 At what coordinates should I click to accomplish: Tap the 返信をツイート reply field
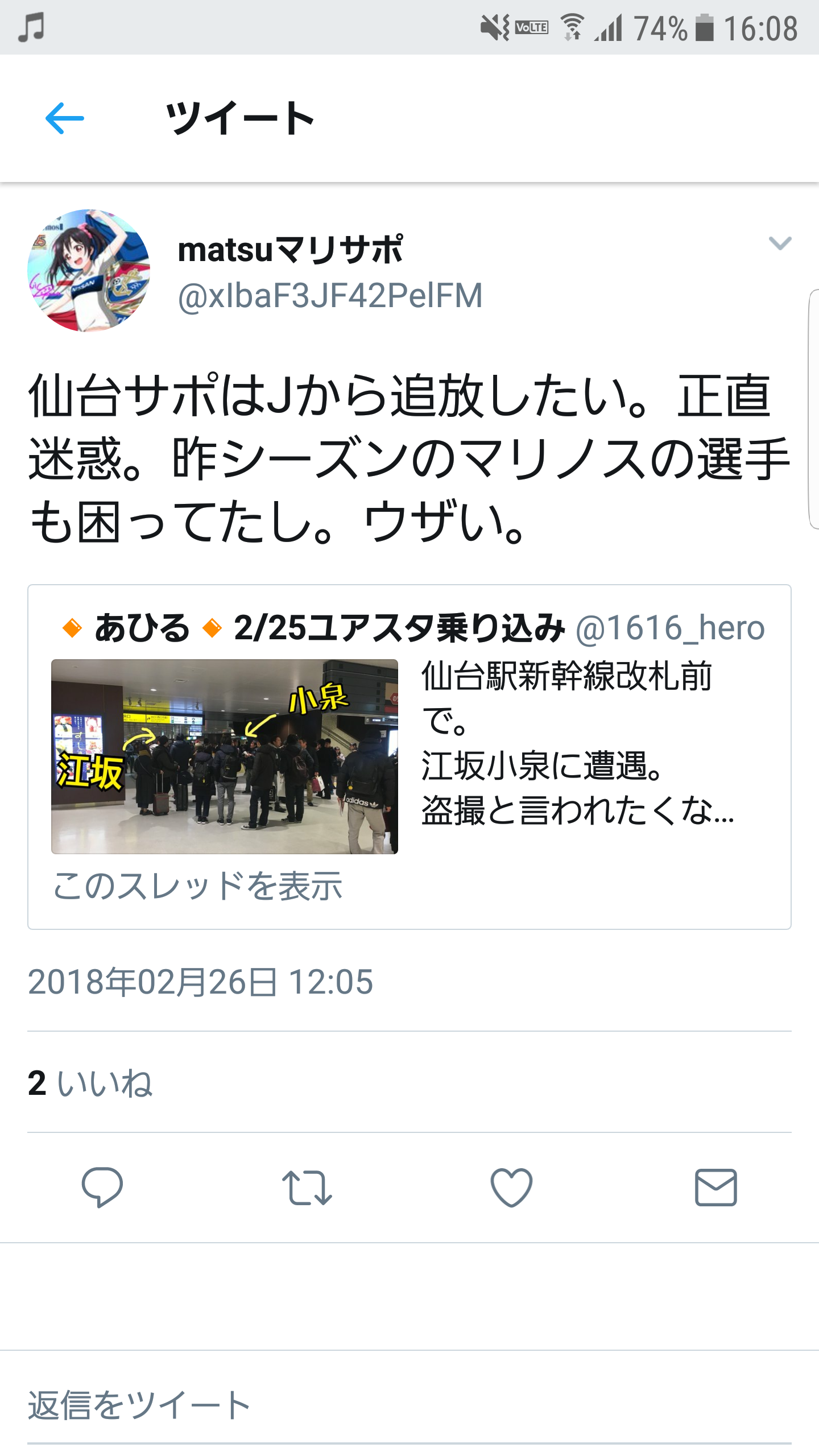[409, 1405]
